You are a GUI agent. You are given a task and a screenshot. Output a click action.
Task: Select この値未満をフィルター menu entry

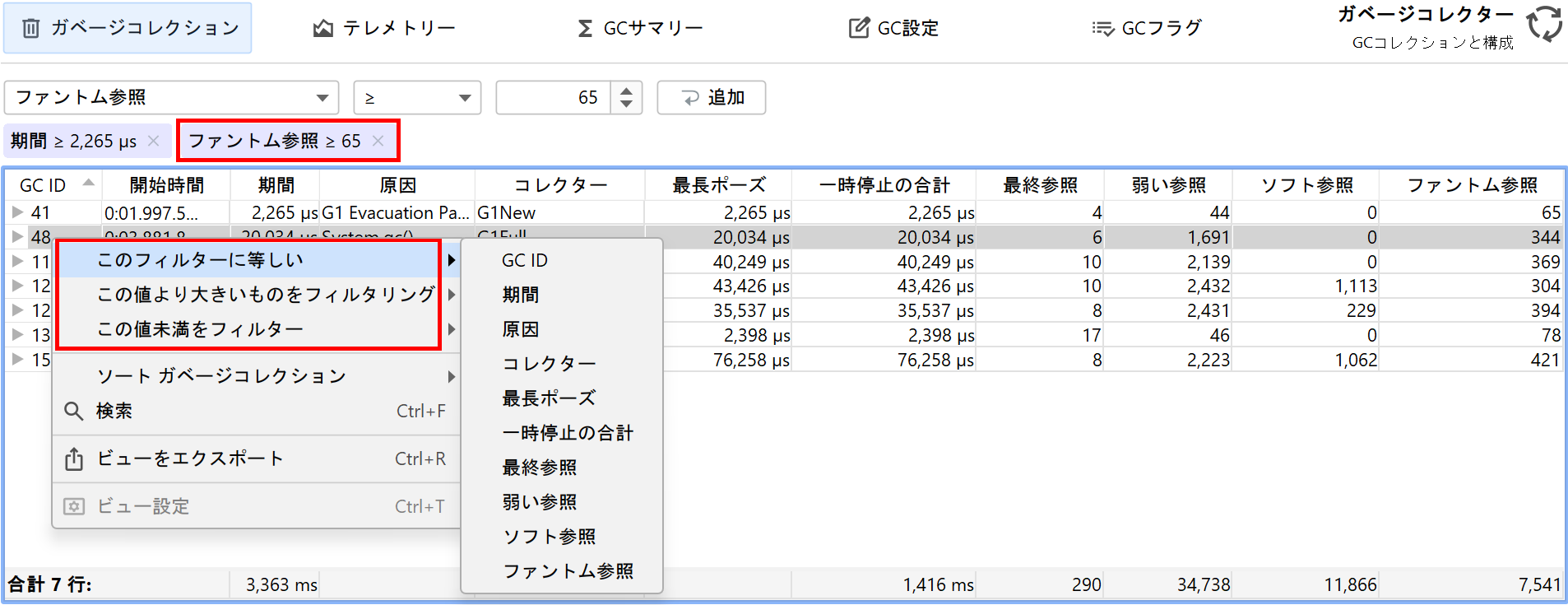tap(247, 329)
